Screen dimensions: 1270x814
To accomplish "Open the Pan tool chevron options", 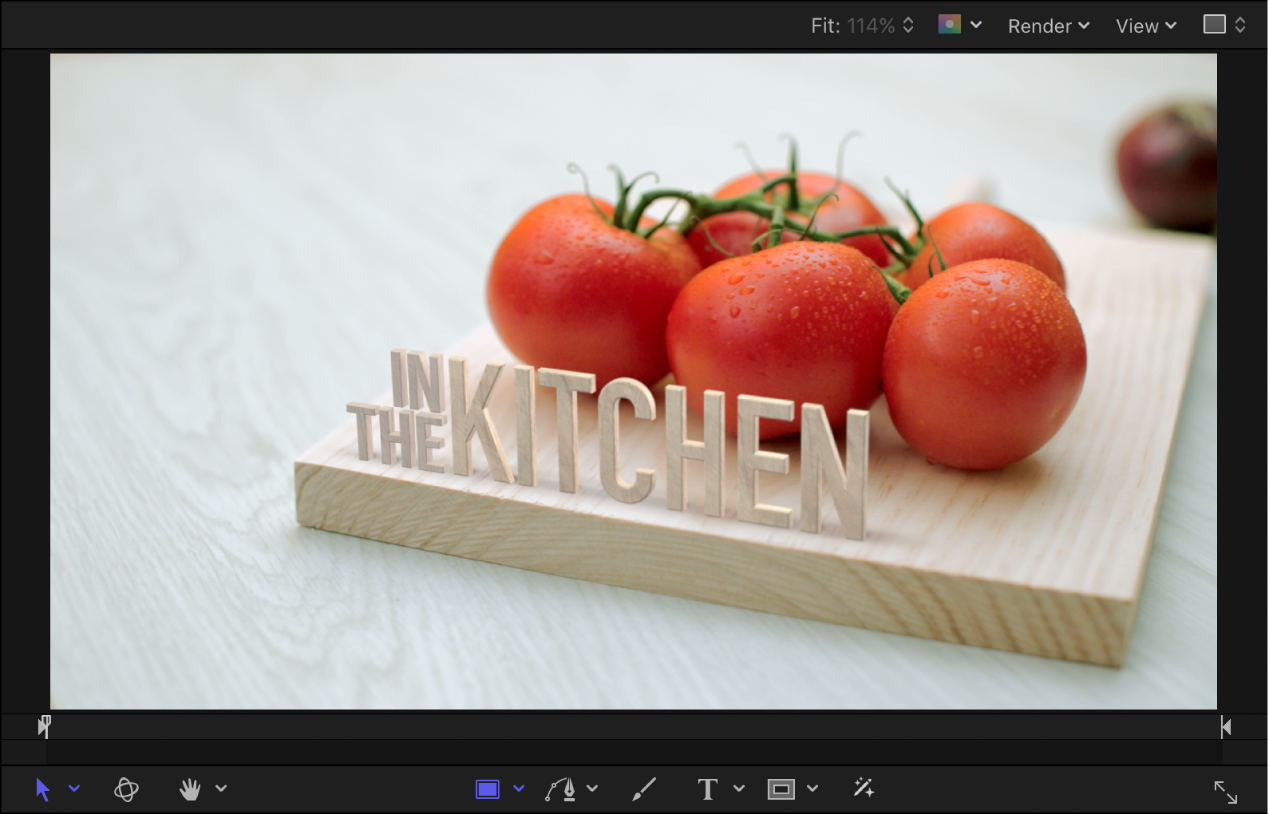I will click(221, 789).
